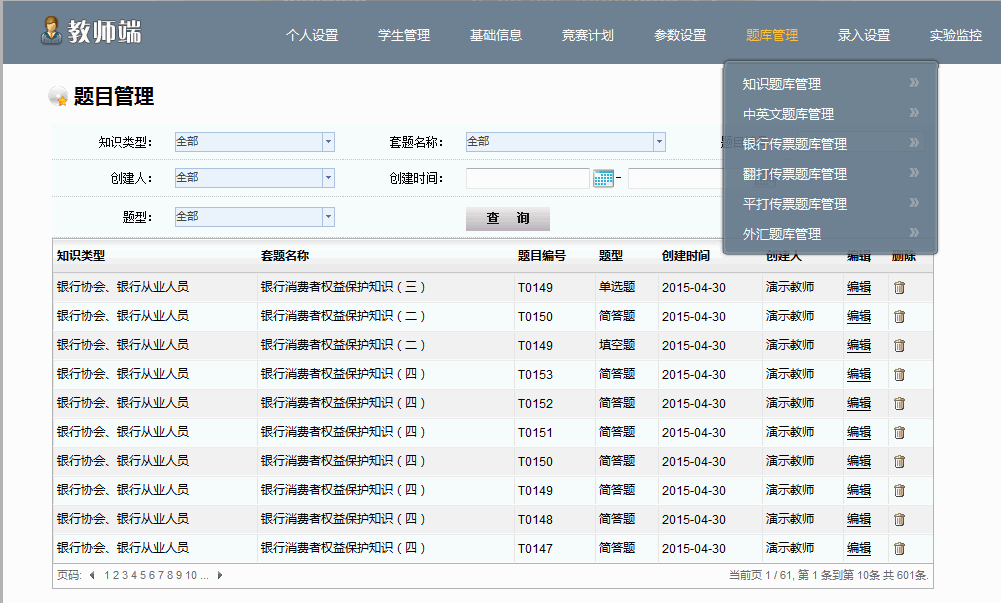Viewport: 1001px width, 603px height.
Task: Open the calendar picker for 创建时间
Action: click(603, 178)
